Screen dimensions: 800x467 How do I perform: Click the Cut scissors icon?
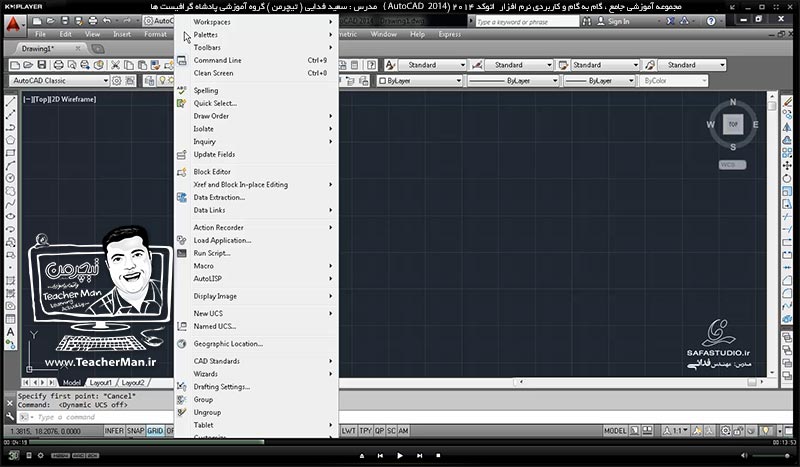(x=115, y=65)
